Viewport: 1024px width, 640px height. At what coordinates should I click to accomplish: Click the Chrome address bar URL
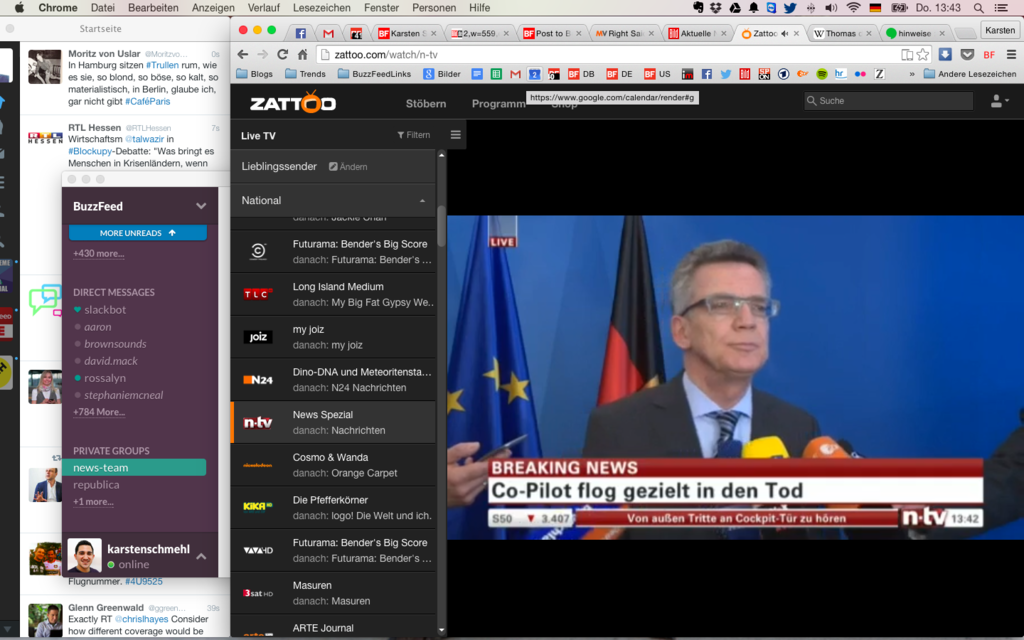386,54
